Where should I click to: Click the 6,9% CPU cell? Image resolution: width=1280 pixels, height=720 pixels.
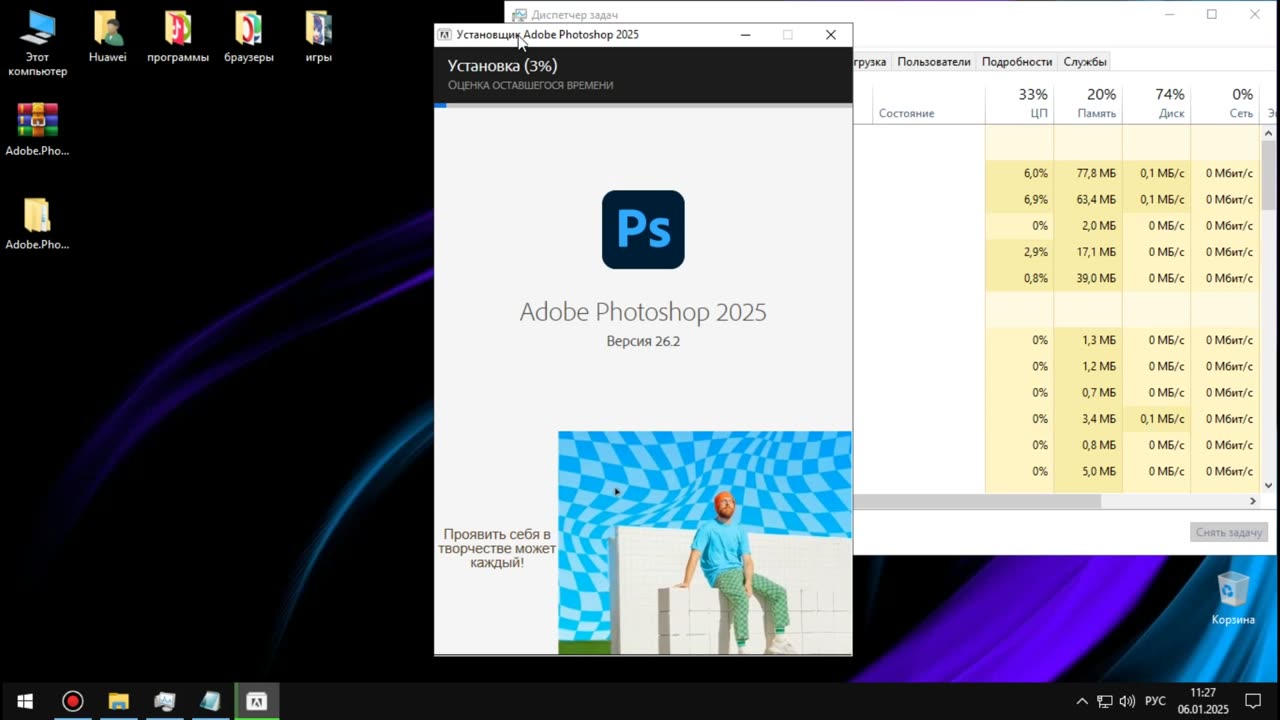point(1019,200)
